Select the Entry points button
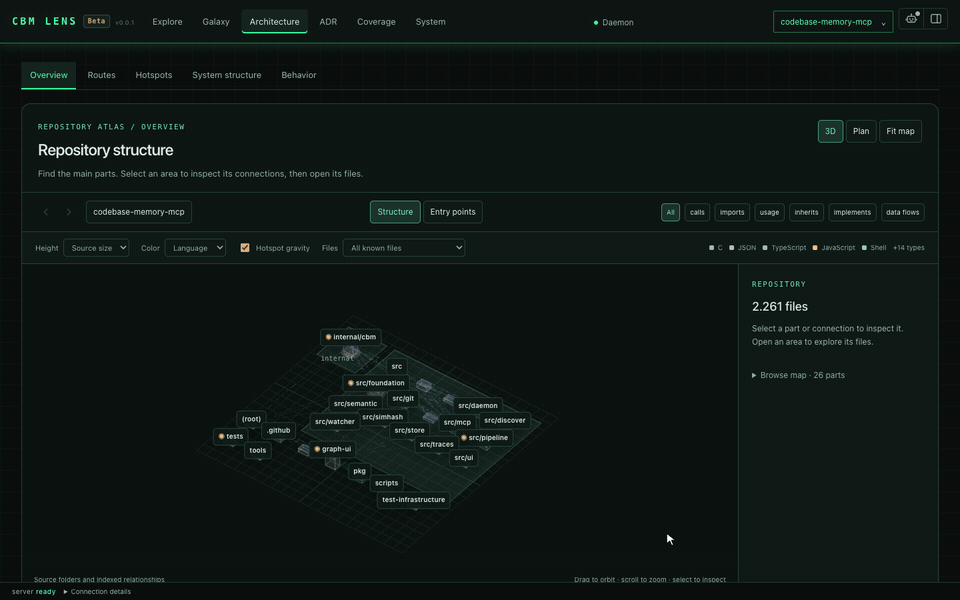Screen dimensions: 960x600 point(452,212)
